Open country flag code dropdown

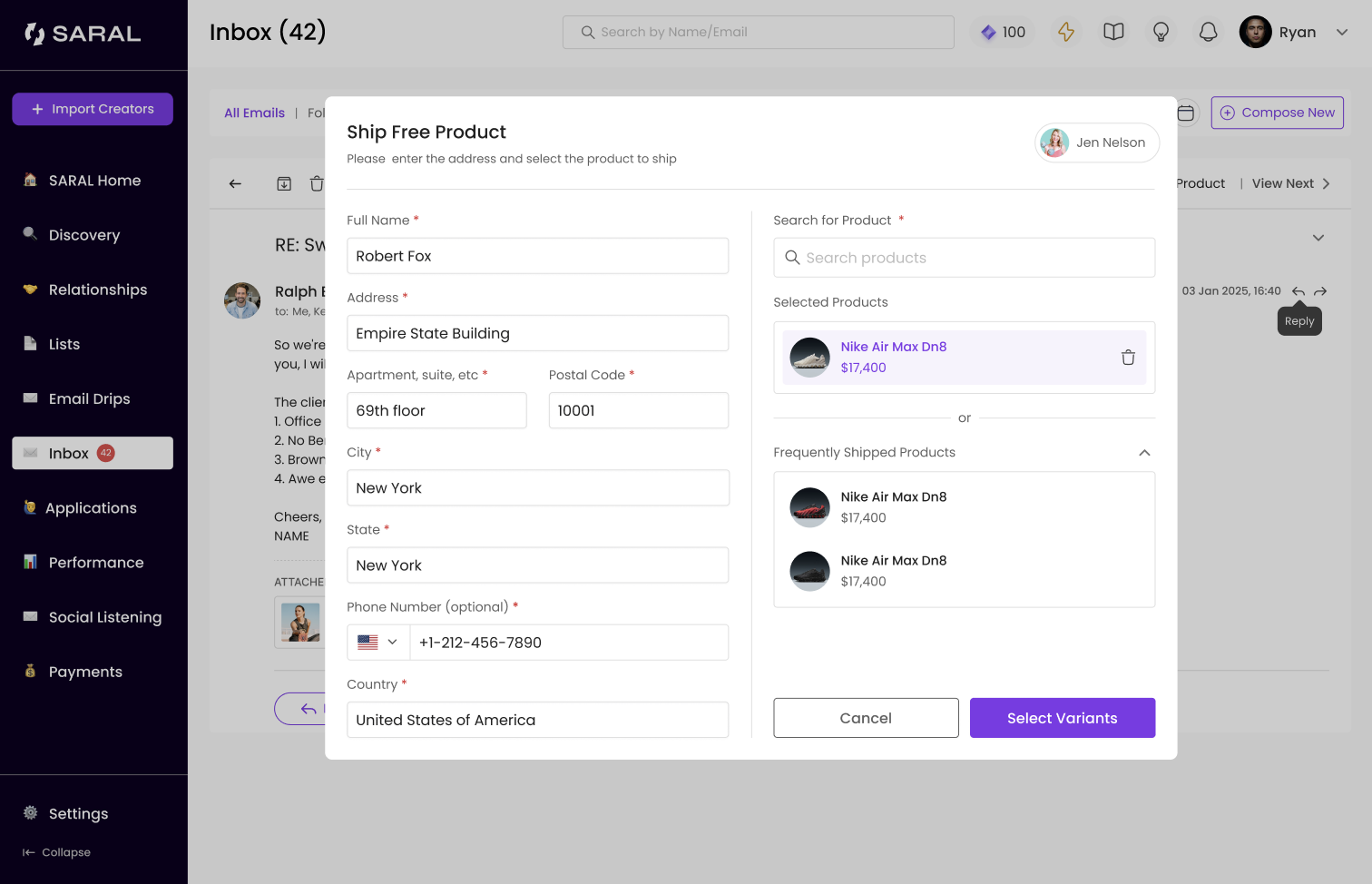(x=378, y=643)
